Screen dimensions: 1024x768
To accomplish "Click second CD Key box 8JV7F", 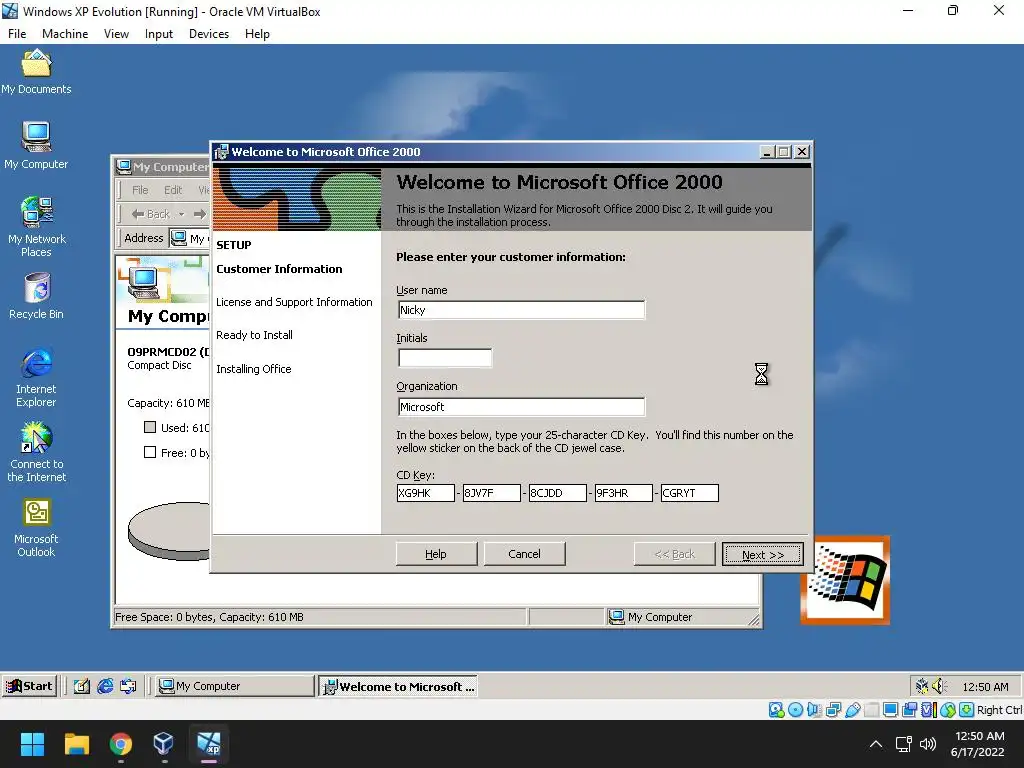I will 491,493.
